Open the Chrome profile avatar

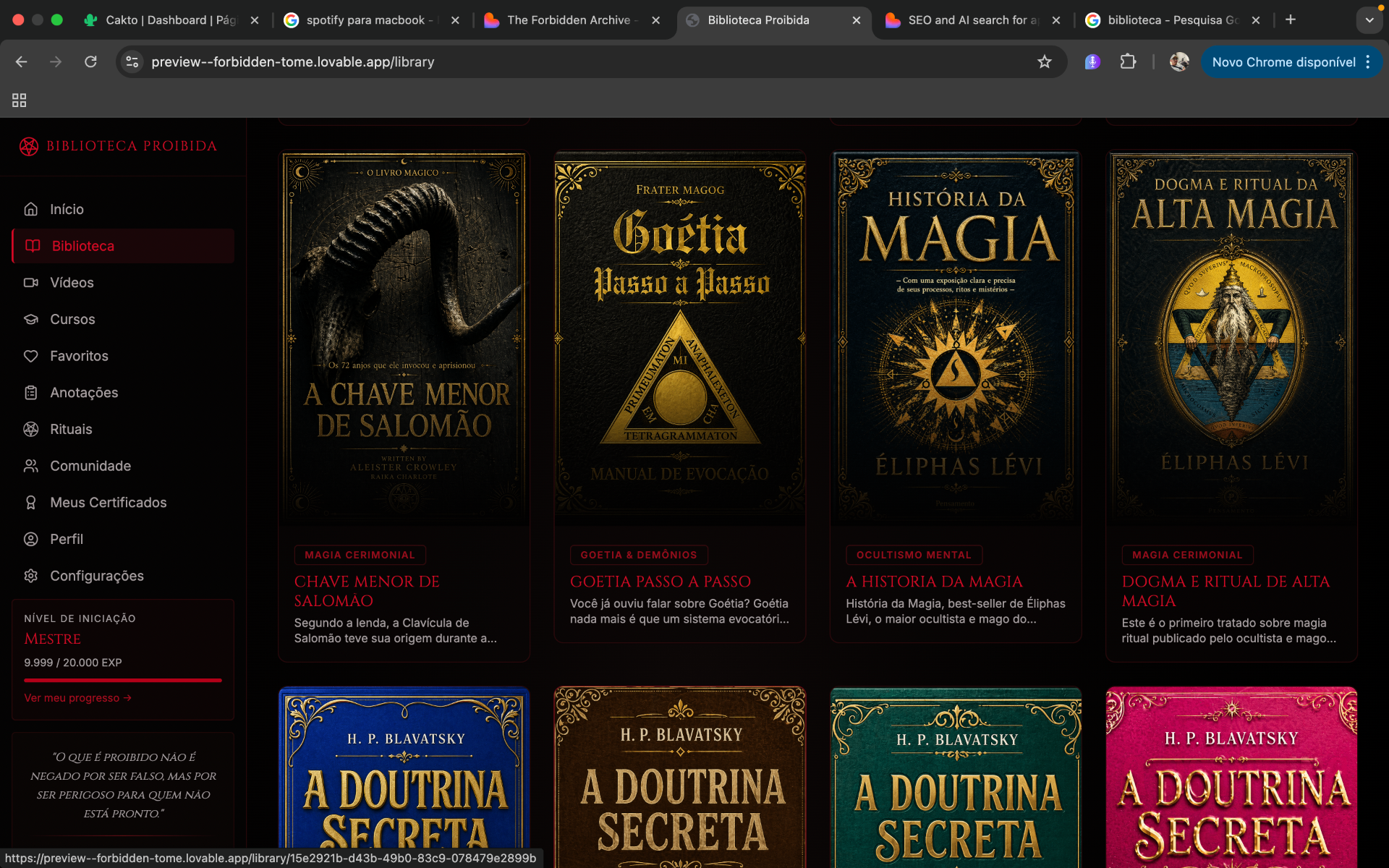click(x=1179, y=62)
